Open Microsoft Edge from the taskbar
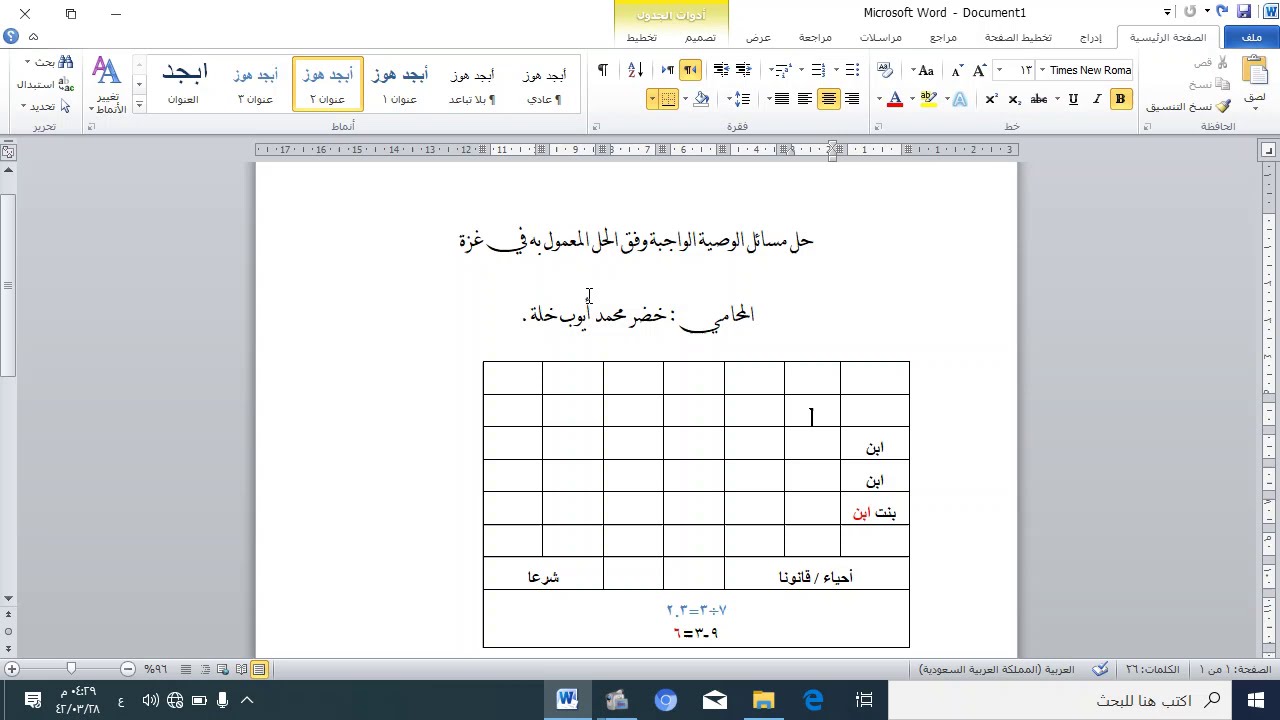 813,700
